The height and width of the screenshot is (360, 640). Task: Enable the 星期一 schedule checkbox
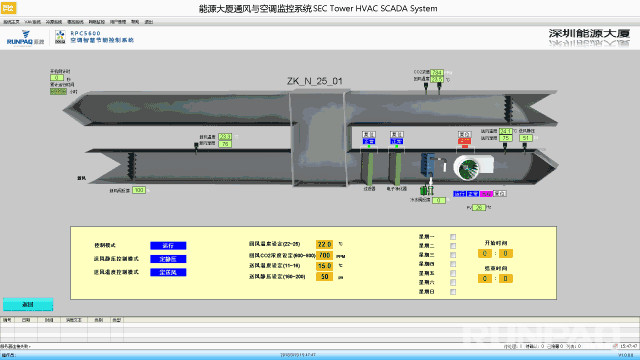(x=453, y=237)
